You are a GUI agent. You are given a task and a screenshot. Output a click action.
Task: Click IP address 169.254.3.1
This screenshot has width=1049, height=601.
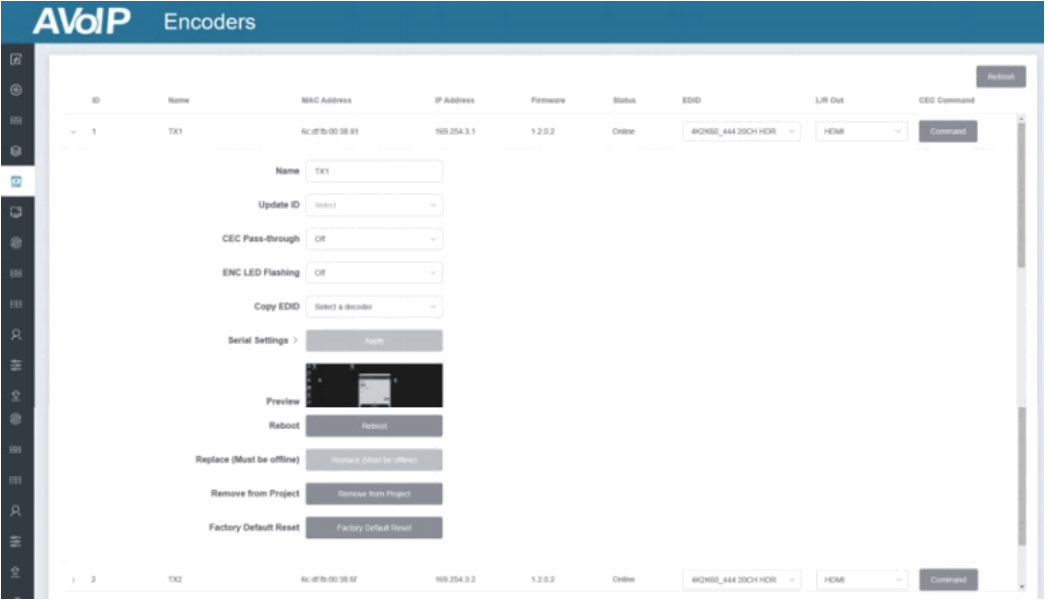[456, 132]
